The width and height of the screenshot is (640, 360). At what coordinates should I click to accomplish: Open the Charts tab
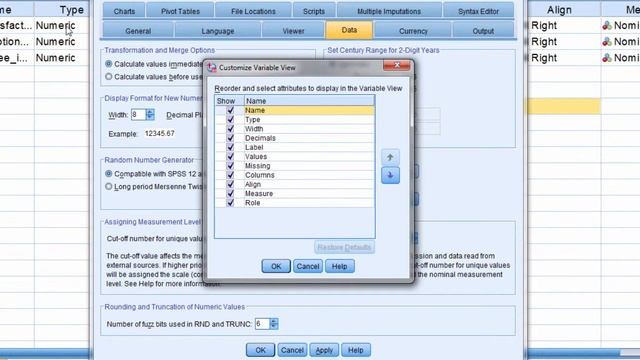[124, 11]
